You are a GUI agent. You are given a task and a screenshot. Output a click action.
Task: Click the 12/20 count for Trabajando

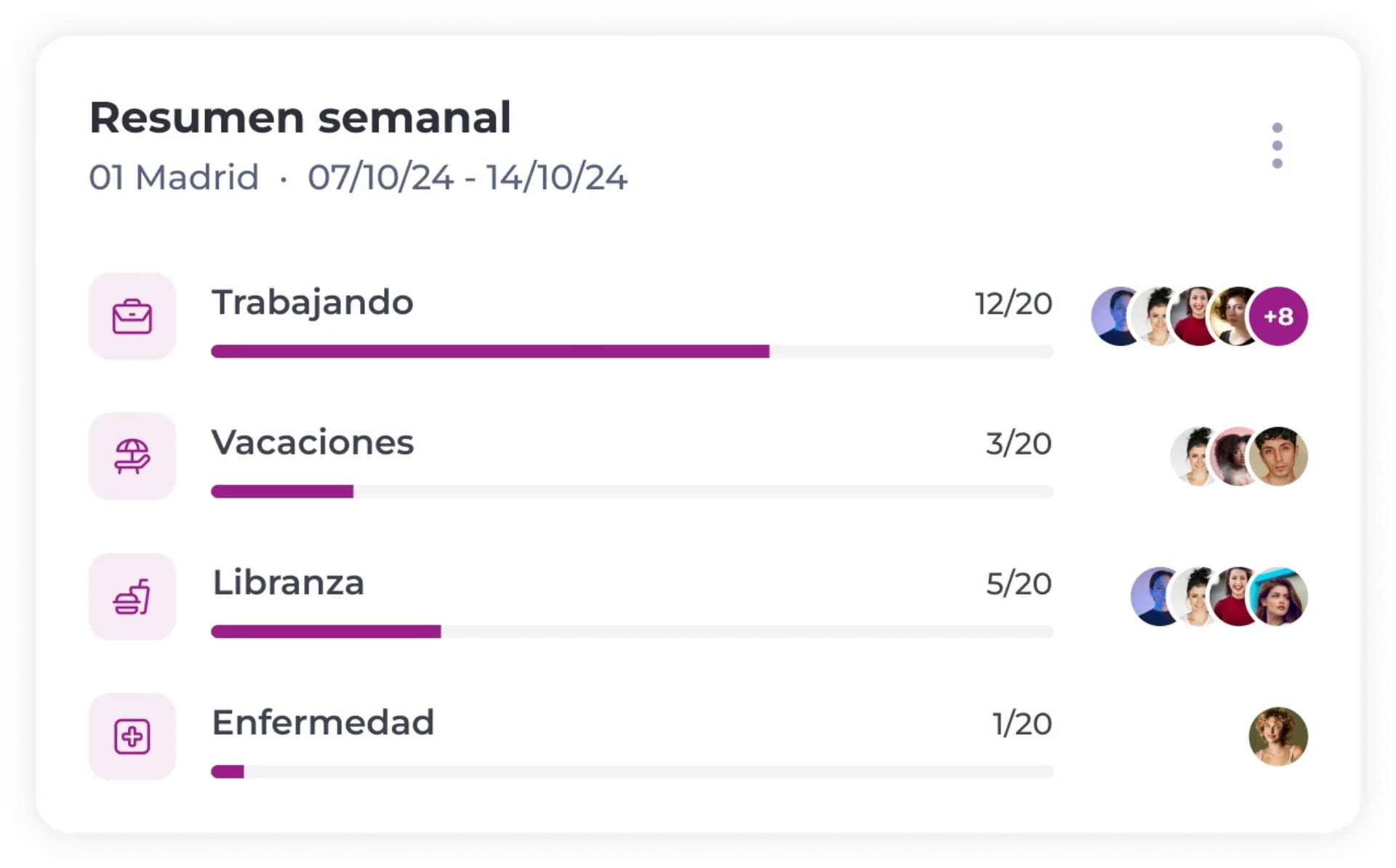pos(1014,304)
